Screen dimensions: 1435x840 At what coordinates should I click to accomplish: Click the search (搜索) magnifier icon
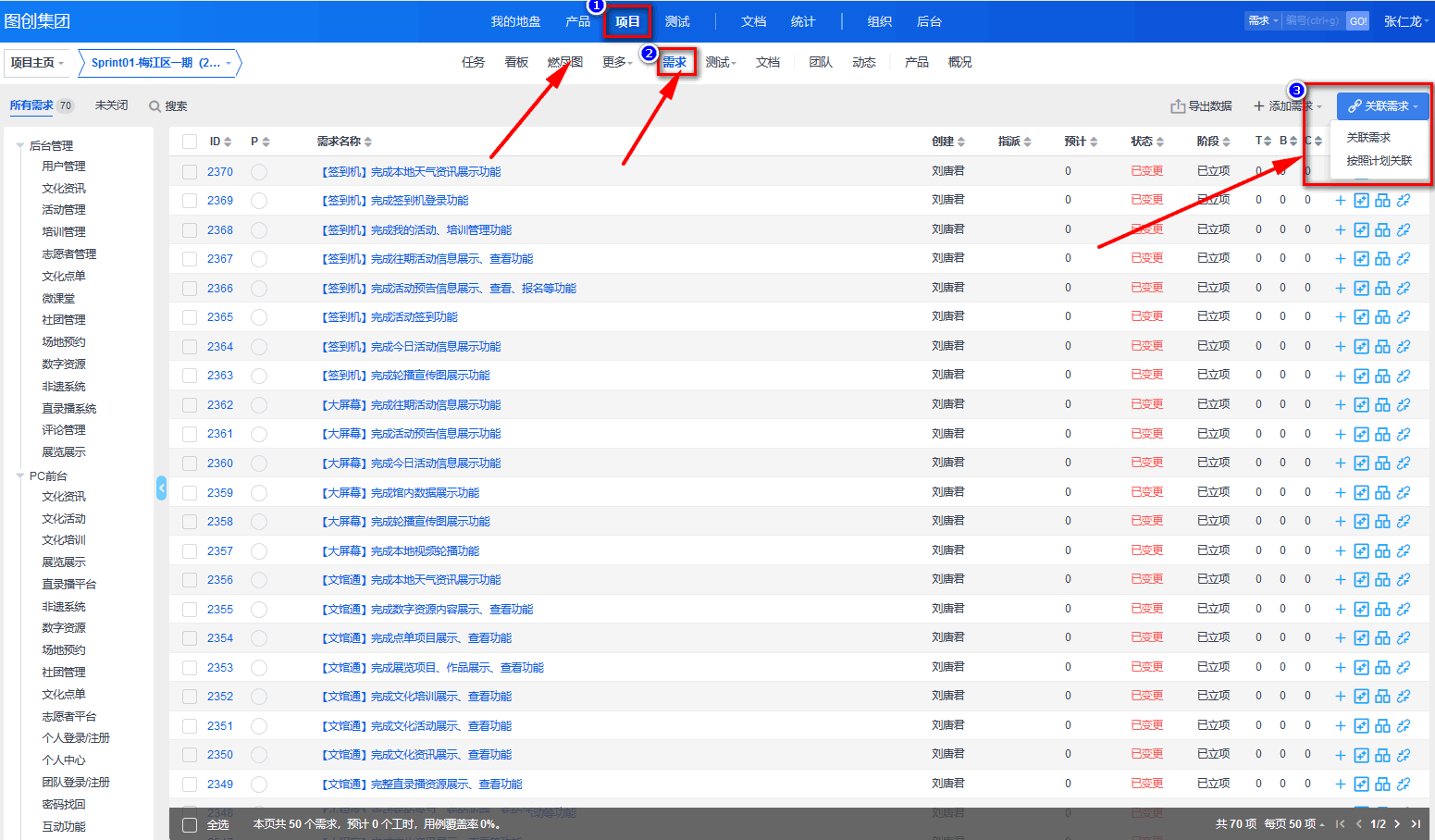(x=155, y=106)
